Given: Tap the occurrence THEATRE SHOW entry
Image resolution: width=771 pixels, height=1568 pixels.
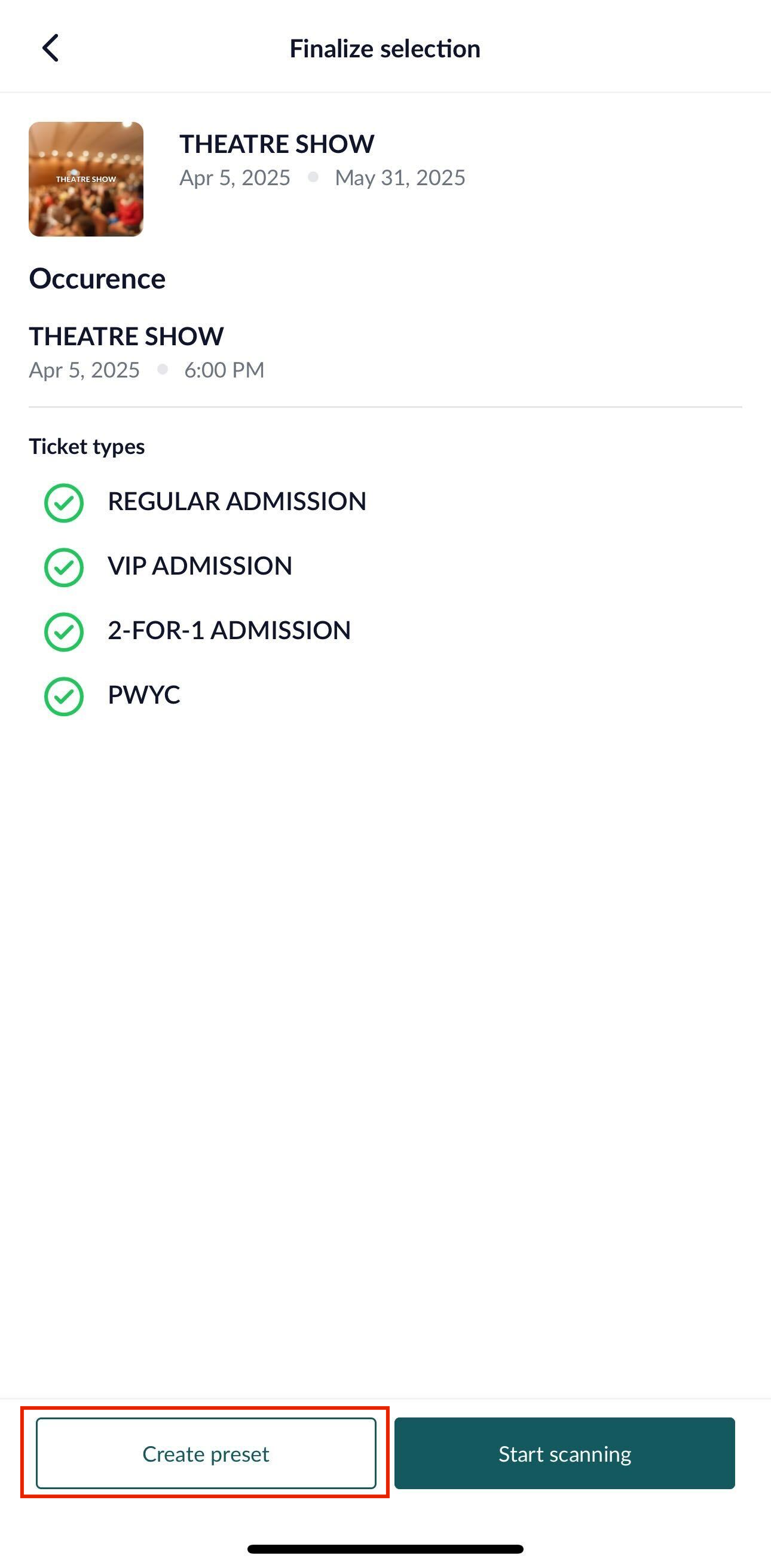Looking at the screenshot, I should click(x=146, y=352).
